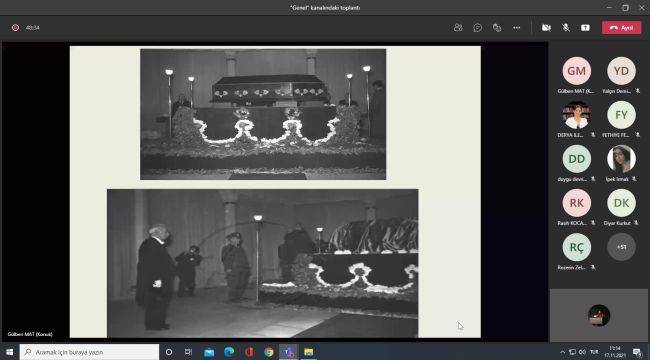Click the self-view video thumbnail

click(x=599, y=315)
